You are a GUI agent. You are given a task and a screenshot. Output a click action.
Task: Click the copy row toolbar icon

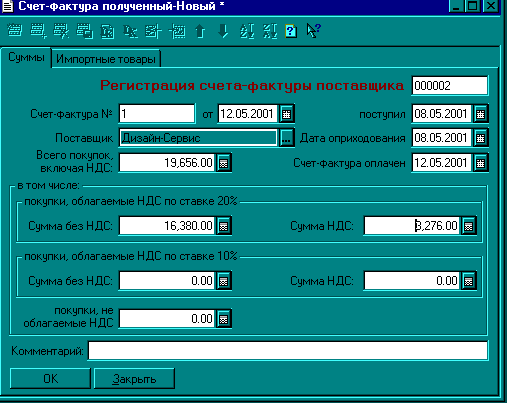coord(84,31)
